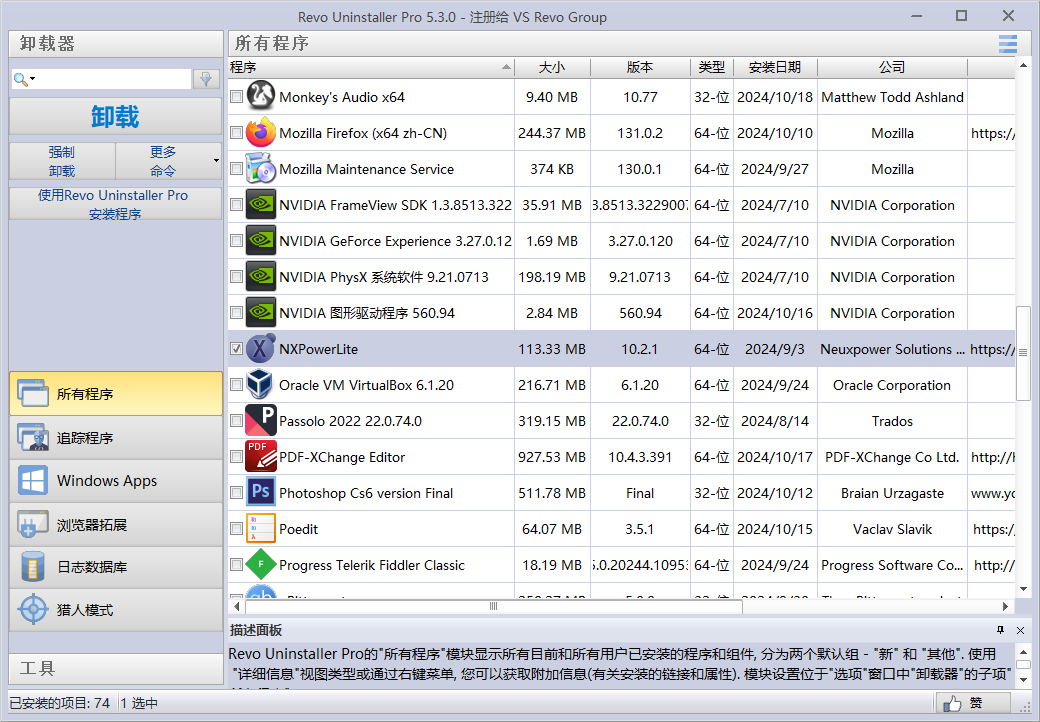Check the Photoshop Cs6 version Final checkbox
Screen dimensions: 1040x722
(237, 493)
